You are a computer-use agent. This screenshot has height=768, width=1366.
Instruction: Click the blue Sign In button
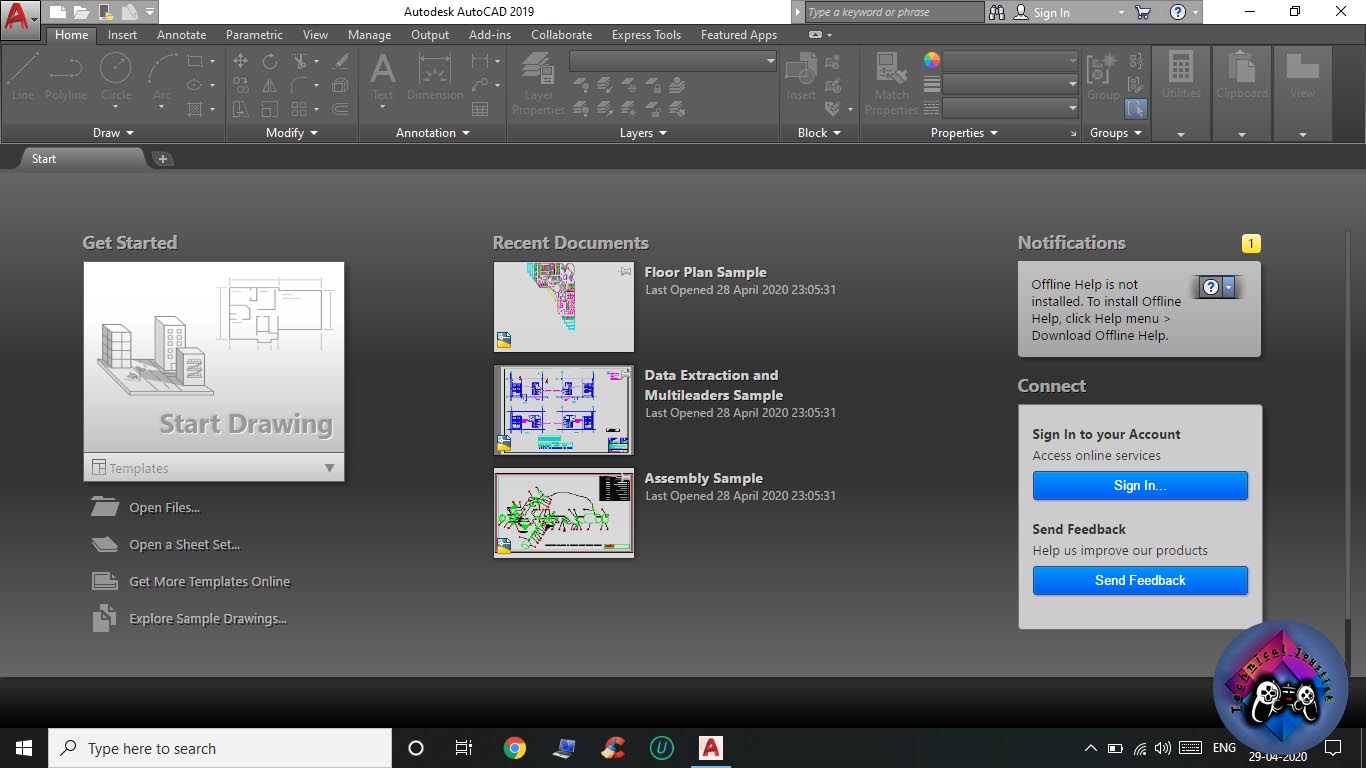[x=1140, y=485]
